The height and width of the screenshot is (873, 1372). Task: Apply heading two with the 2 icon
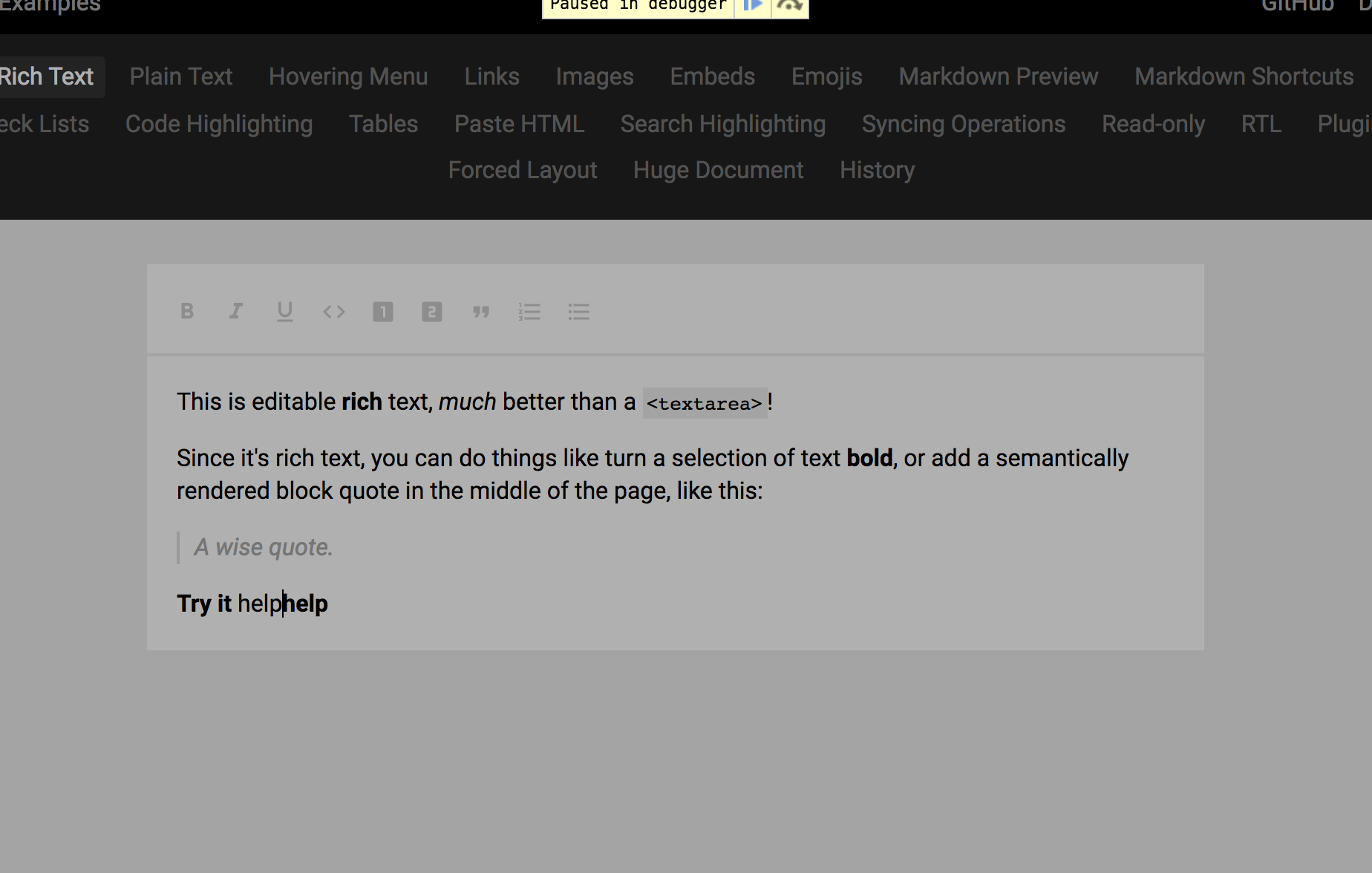pos(432,312)
